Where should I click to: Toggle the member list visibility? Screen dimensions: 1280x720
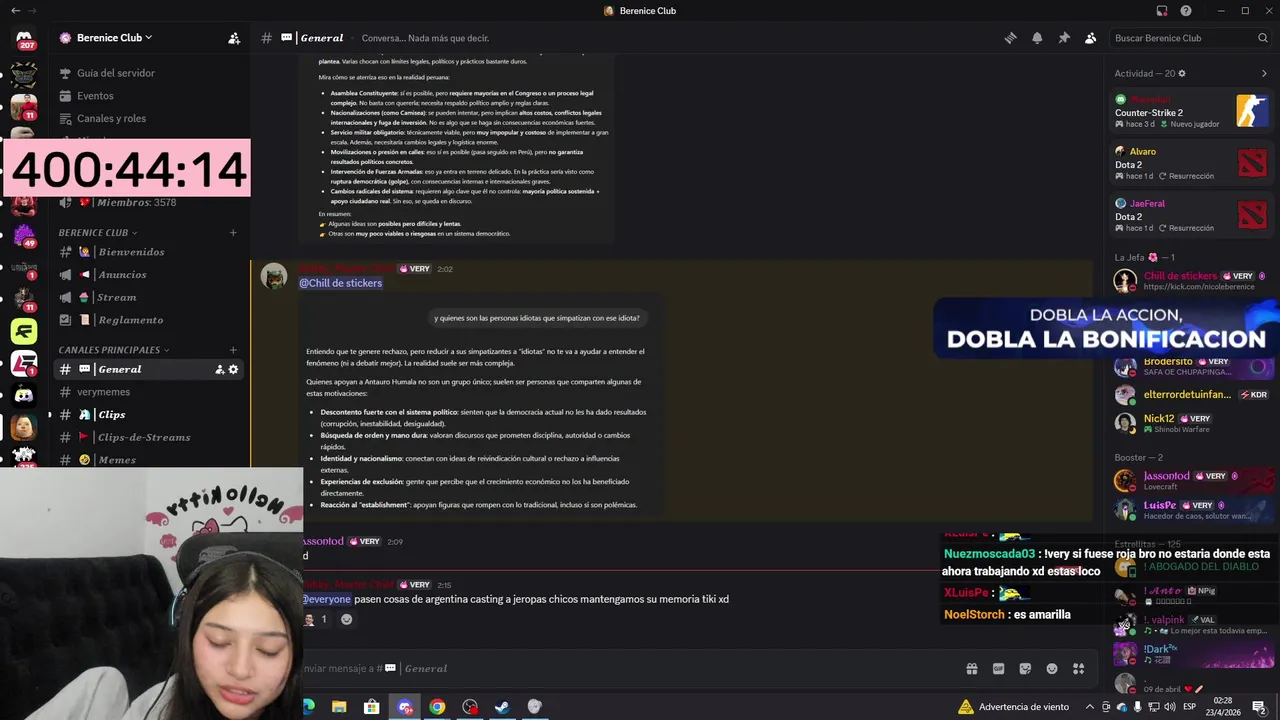[x=1091, y=38]
